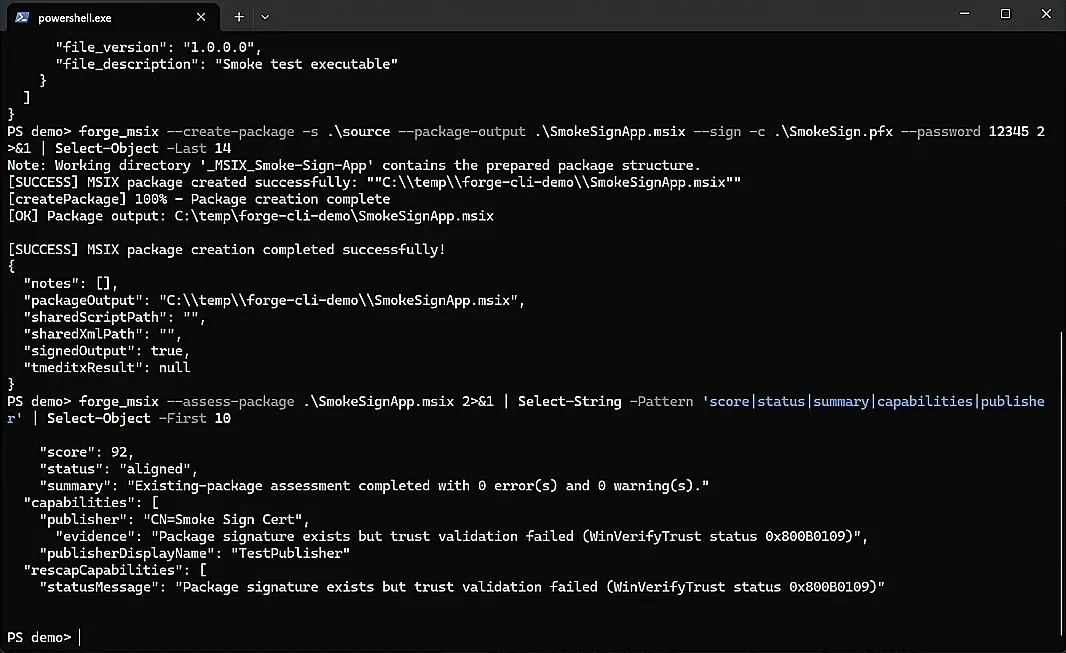Click the "packageOutput" JSON line
Viewport: 1066px width, 653px height.
coord(274,300)
